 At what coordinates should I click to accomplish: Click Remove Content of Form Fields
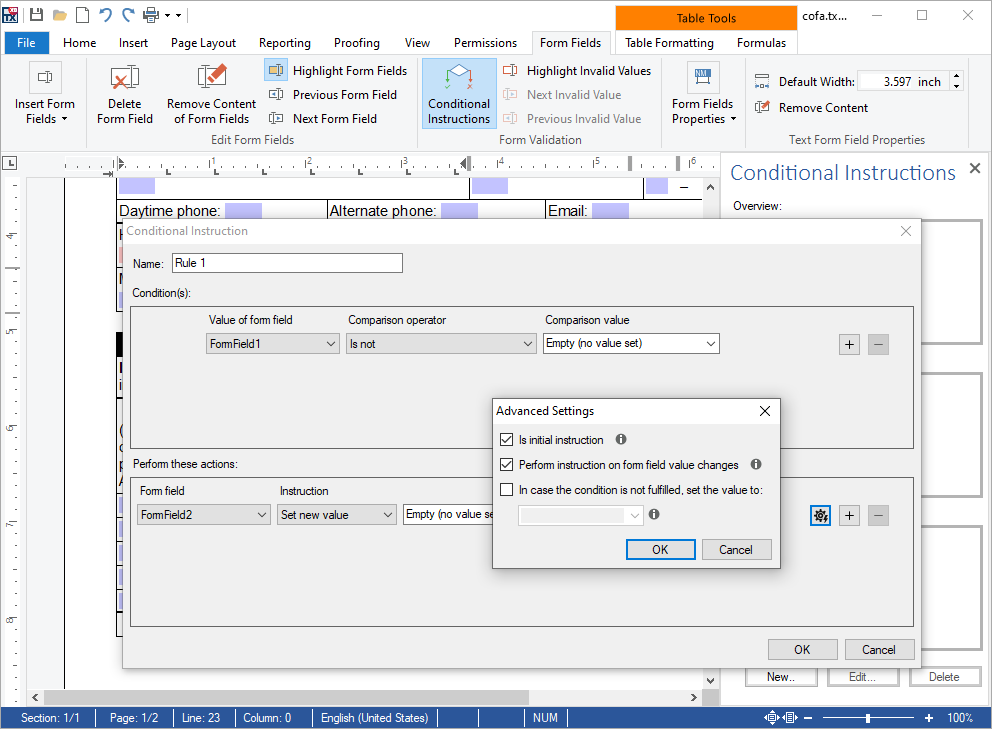tap(210, 95)
